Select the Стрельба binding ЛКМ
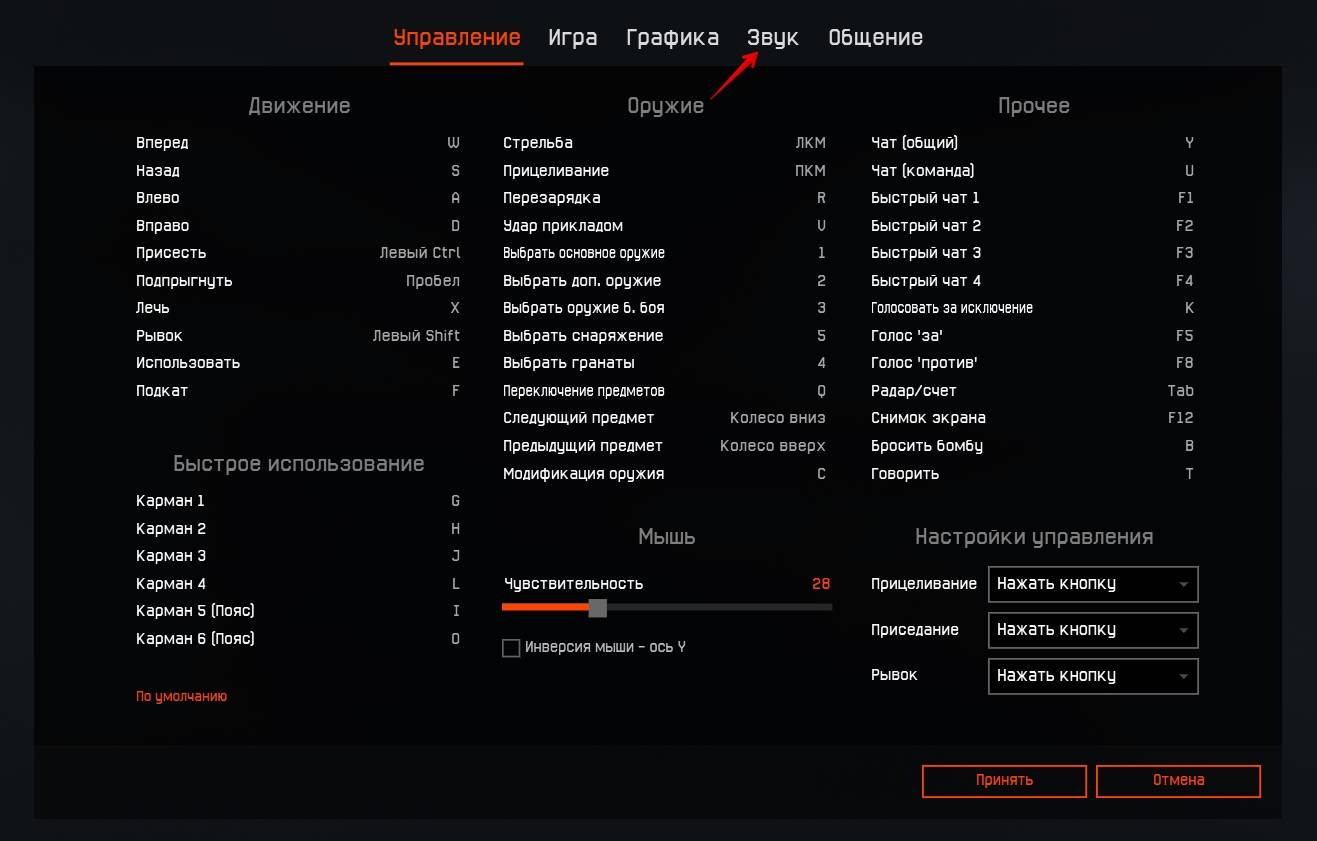The height and width of the screenshot is (841, 1317). [810, 143]
